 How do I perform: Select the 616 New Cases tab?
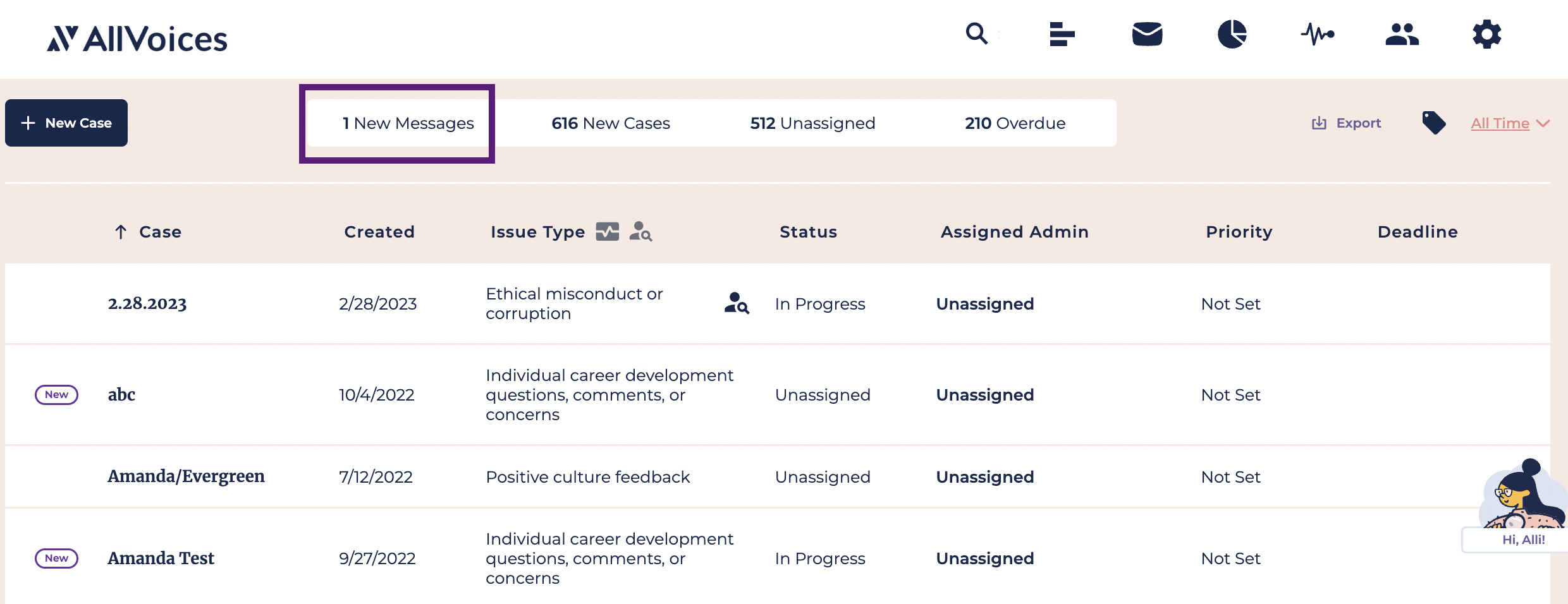pos(610,123)
